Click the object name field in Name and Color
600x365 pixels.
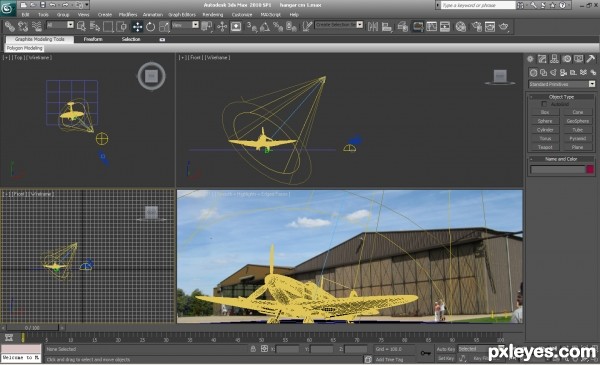coord(558,169)
